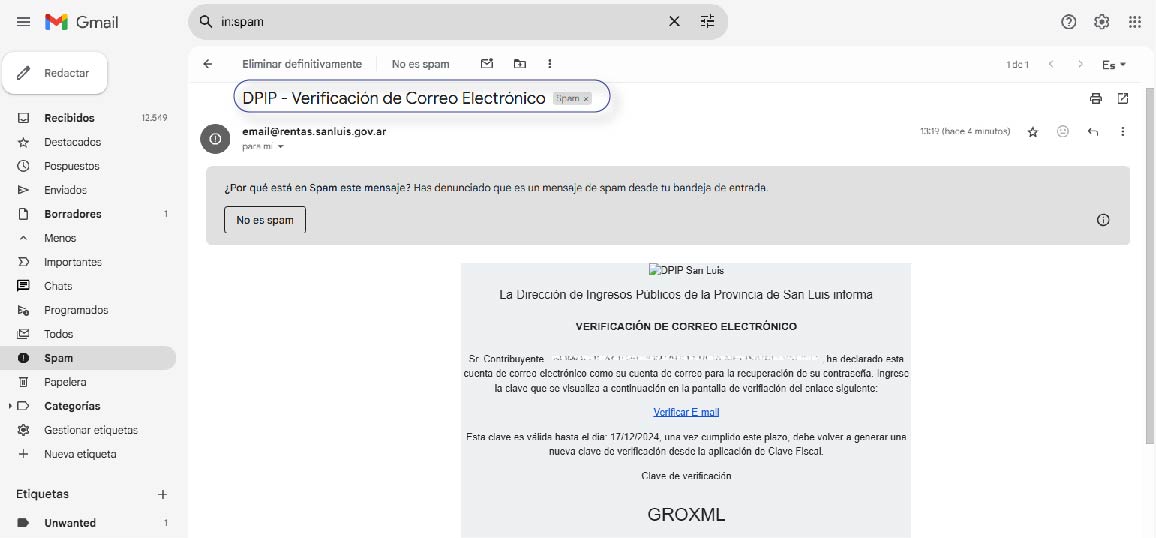Remove the Spam label from subject
The image size is (1156, 538).
(586, 99)
